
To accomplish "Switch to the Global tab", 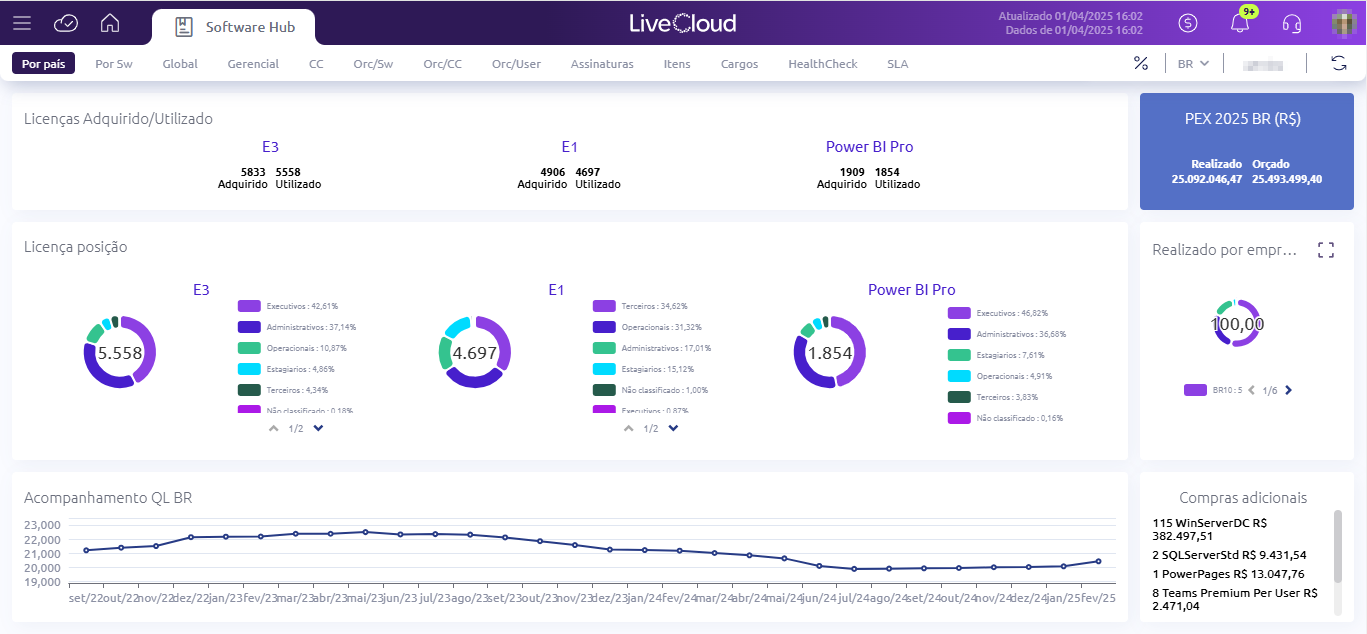I will coord(180,63).
